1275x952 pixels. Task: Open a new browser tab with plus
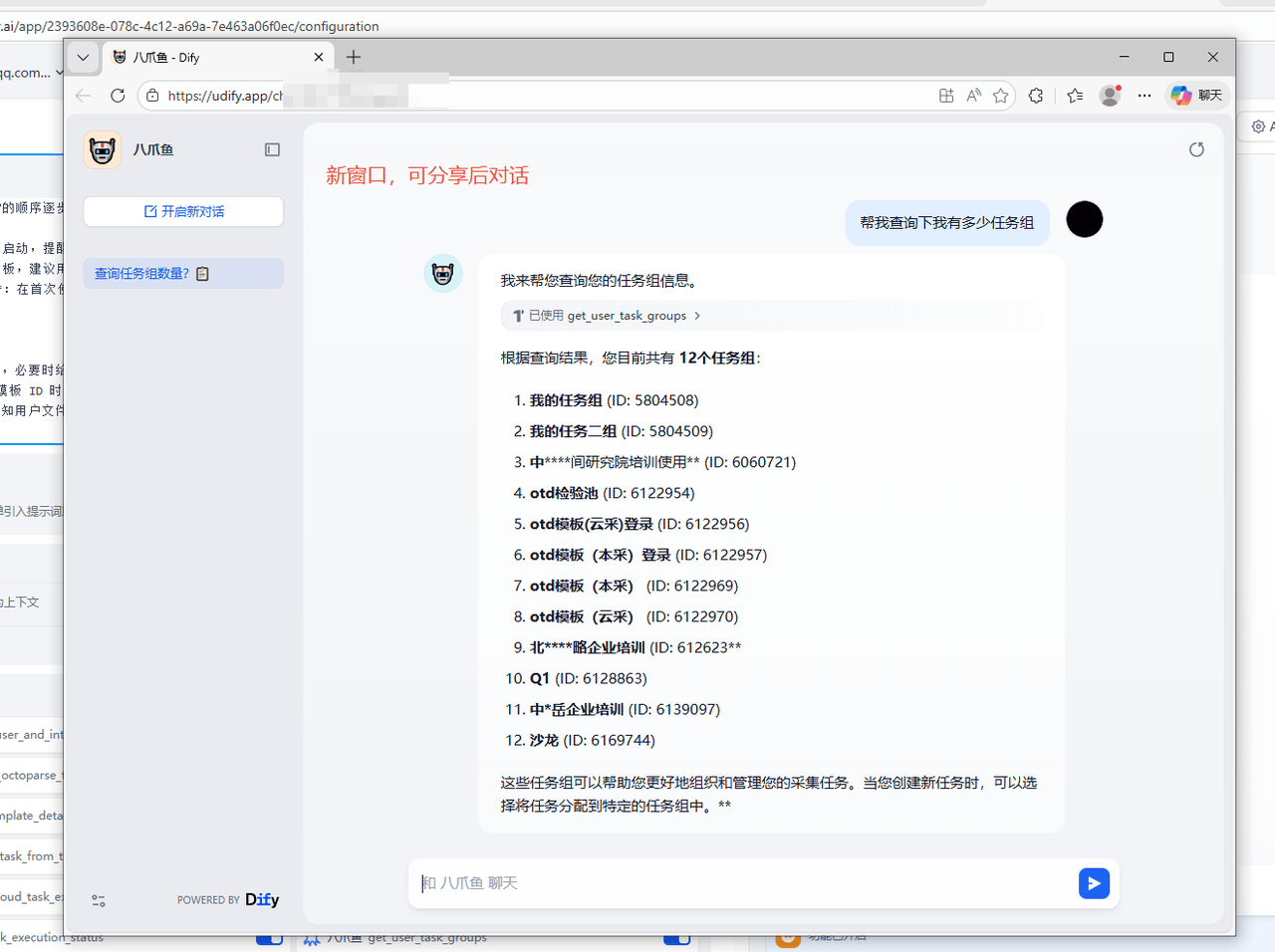click(x=354, y=58)
